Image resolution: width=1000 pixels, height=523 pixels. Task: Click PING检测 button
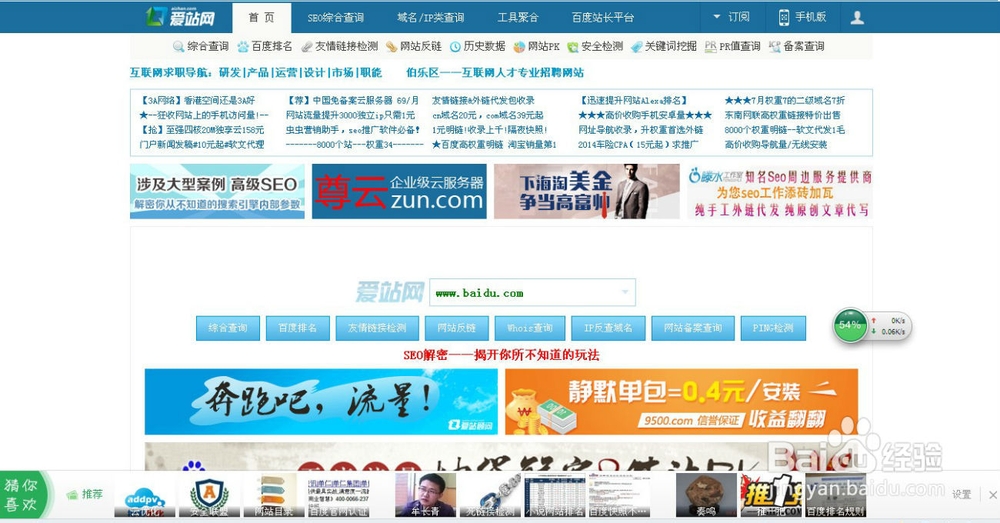point(773,328)
